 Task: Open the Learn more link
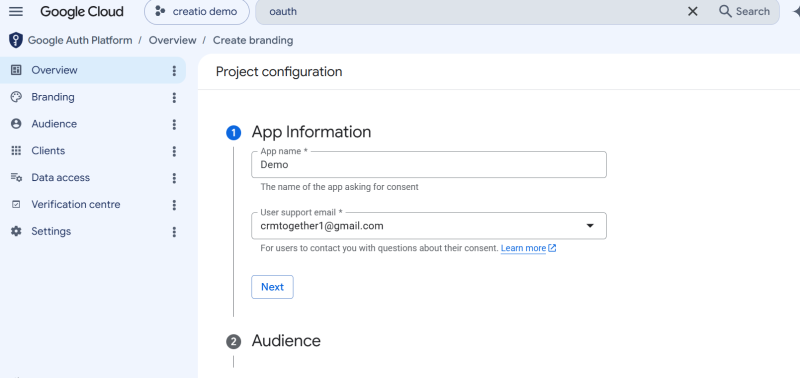click(x=528, y=248)
